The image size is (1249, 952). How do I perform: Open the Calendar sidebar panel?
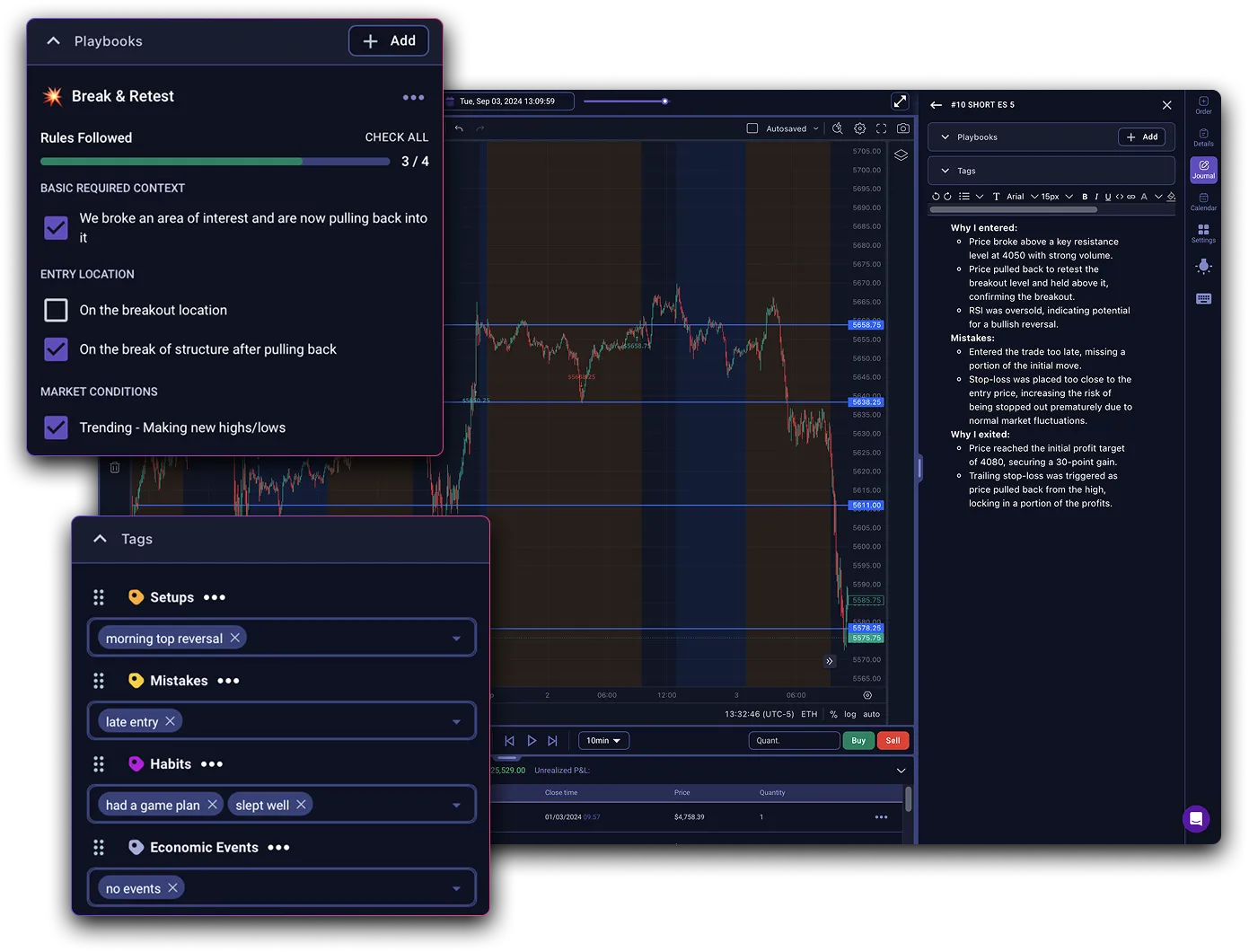pos(1203,202)
